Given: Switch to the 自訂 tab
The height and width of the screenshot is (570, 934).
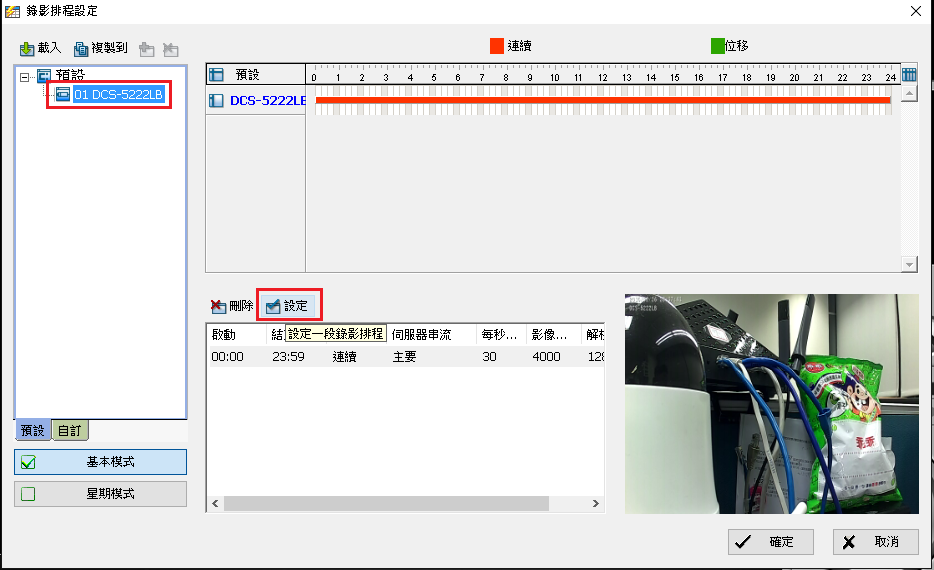Looking at the screenshot, I should click(x=70, y=431).
